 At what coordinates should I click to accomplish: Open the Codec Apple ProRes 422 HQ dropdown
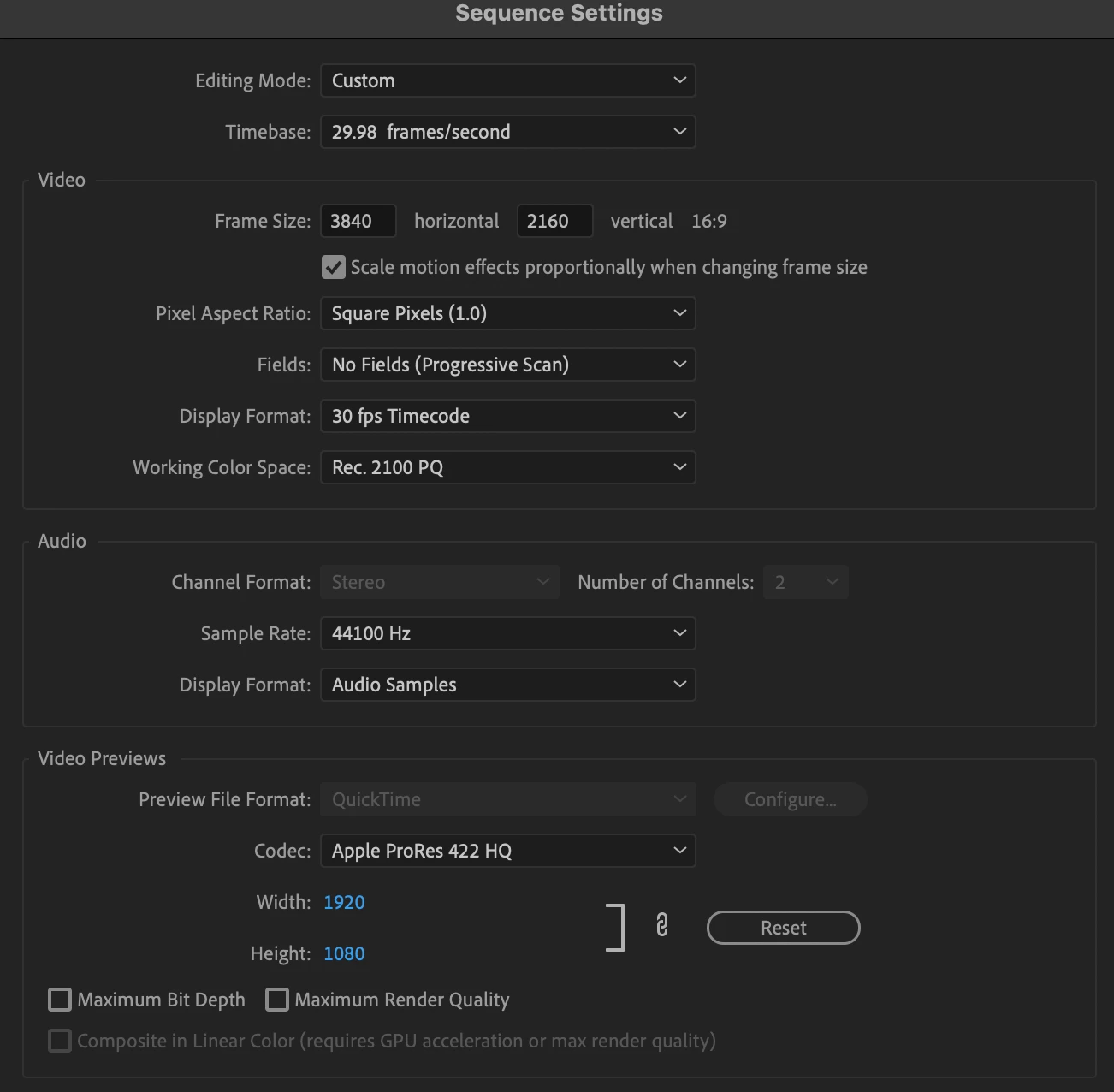pyautogui.click(x=507, y=851)
